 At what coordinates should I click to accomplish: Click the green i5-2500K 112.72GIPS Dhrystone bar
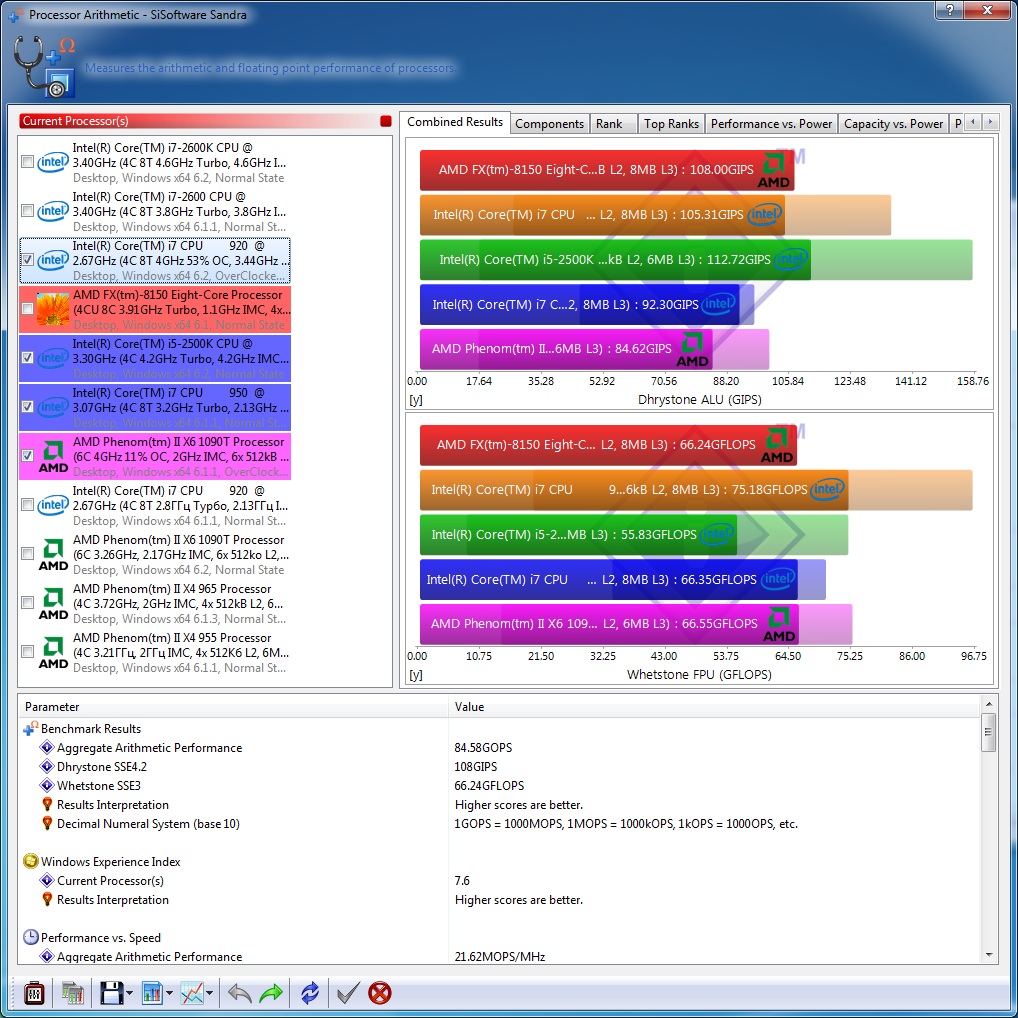point(615,260)
